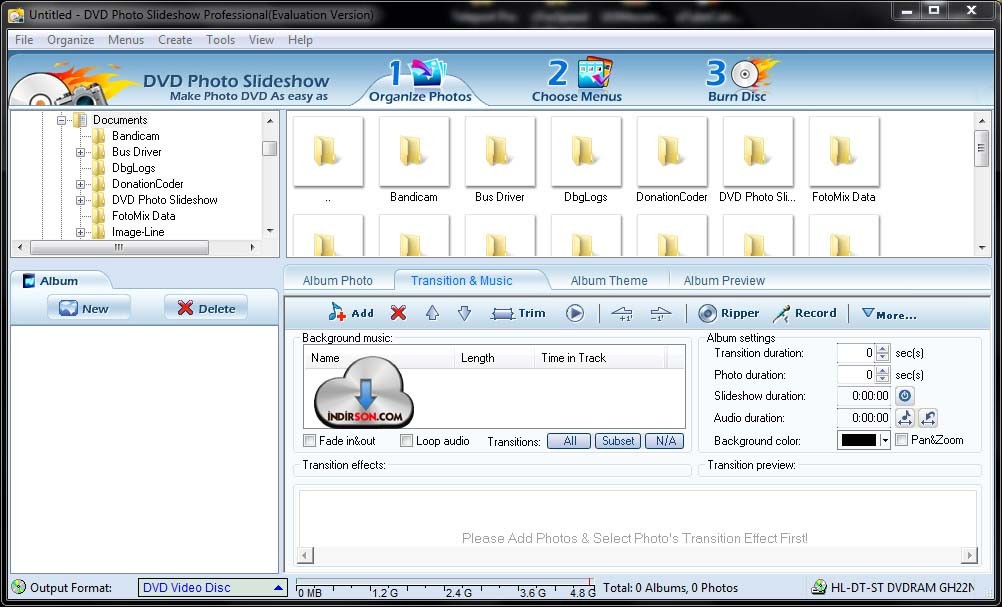Image resolution: width=1002 pixels, height=607 pixels.
Task: Switch to the Album Preview tab
Action: 724,280
